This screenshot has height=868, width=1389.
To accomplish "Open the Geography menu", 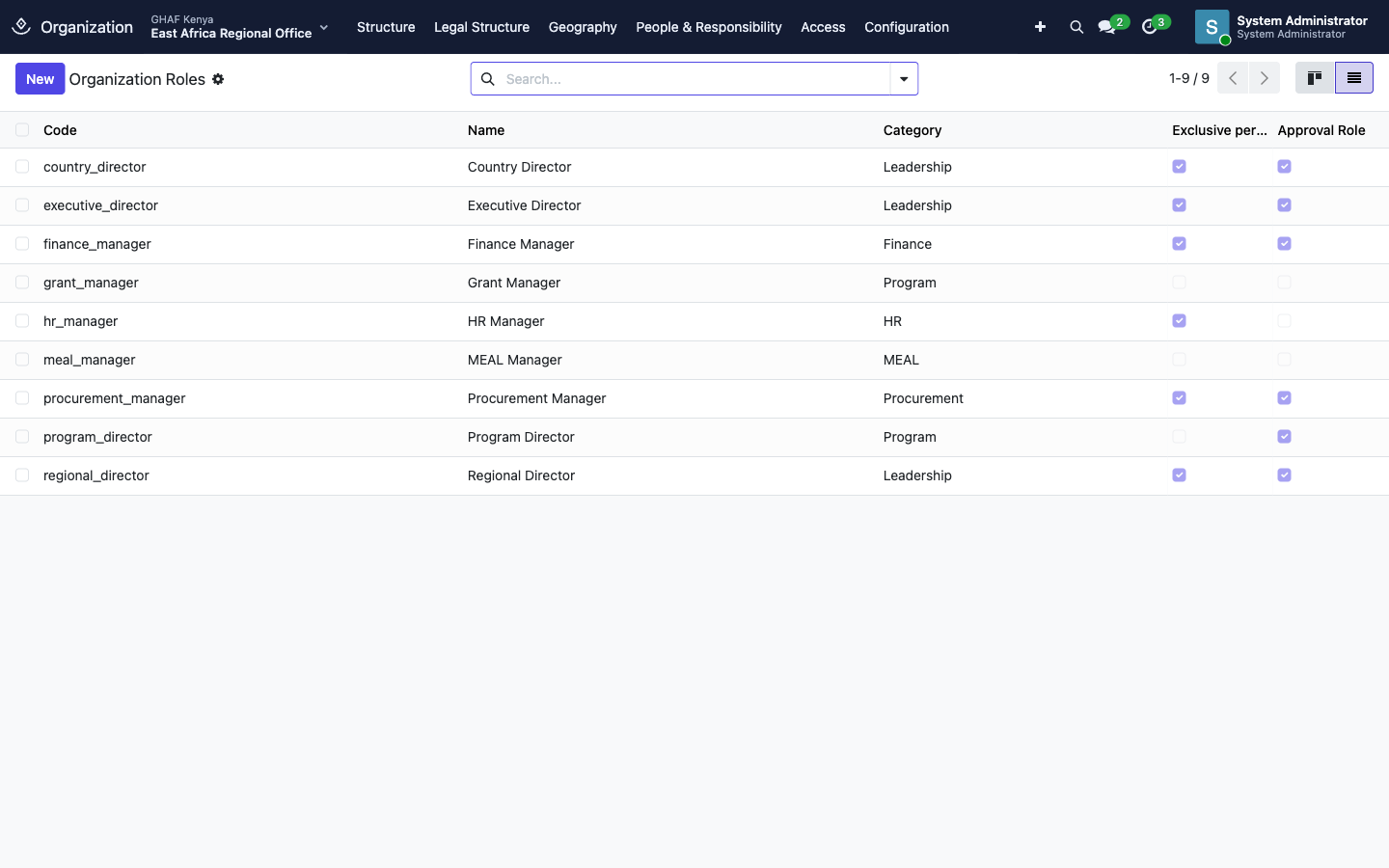I will (x=583, y=27).
